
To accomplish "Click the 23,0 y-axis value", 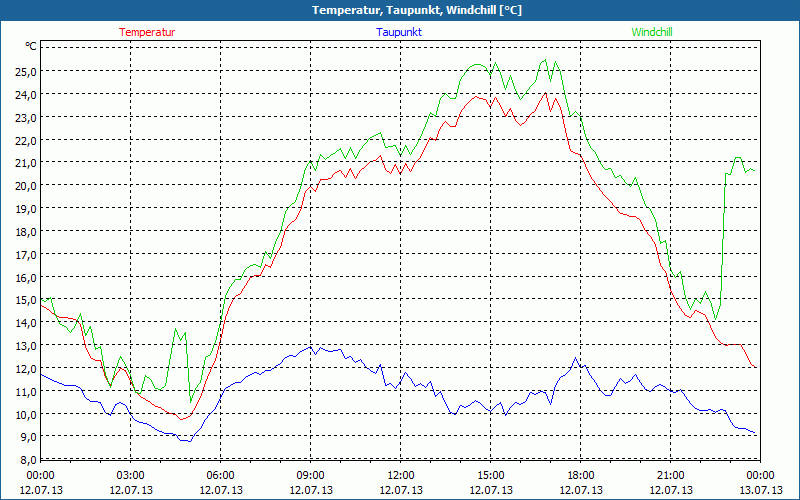I will (26, 117).
